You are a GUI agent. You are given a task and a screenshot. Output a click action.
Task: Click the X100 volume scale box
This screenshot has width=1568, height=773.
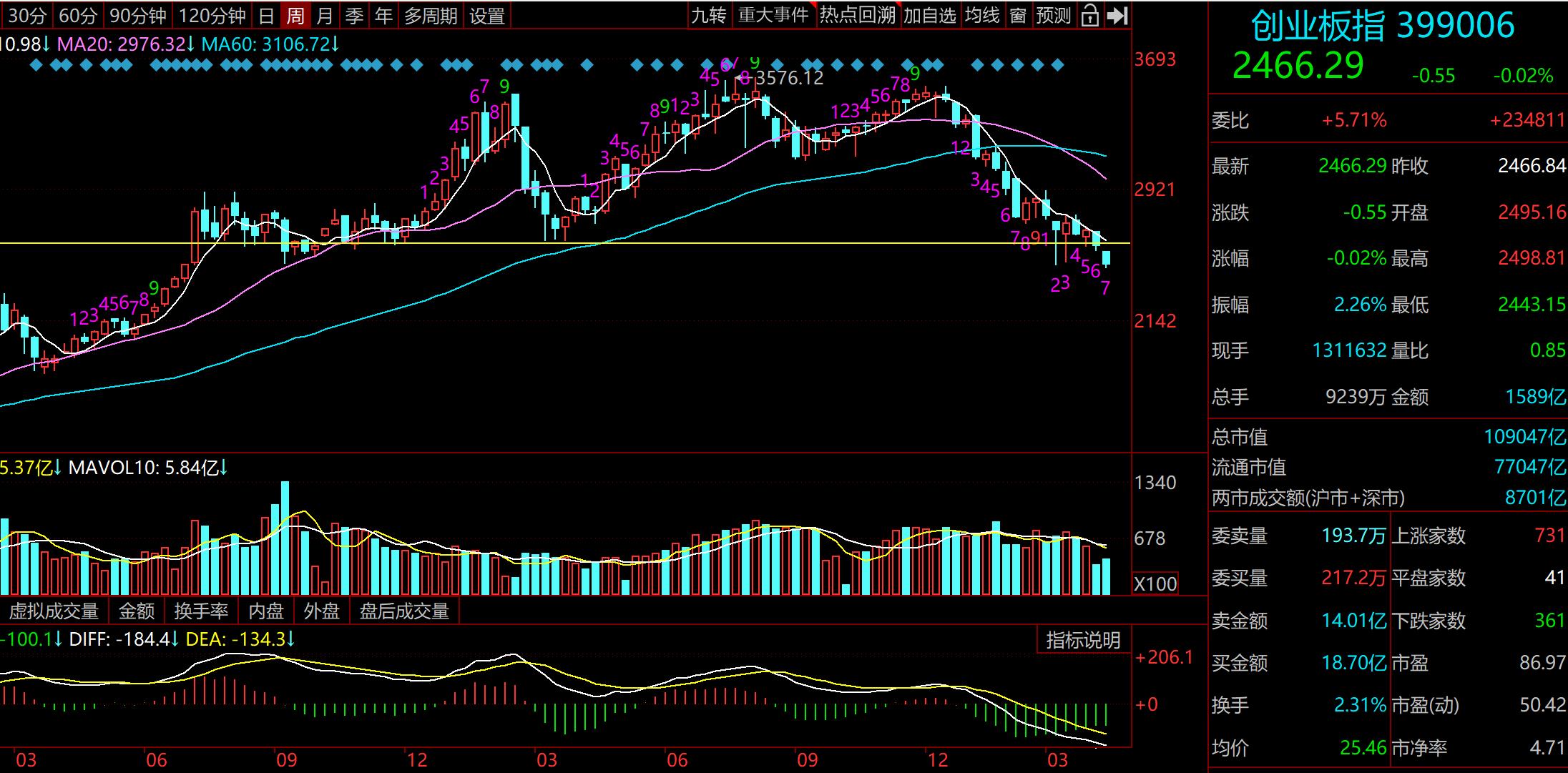[1155, 584]
